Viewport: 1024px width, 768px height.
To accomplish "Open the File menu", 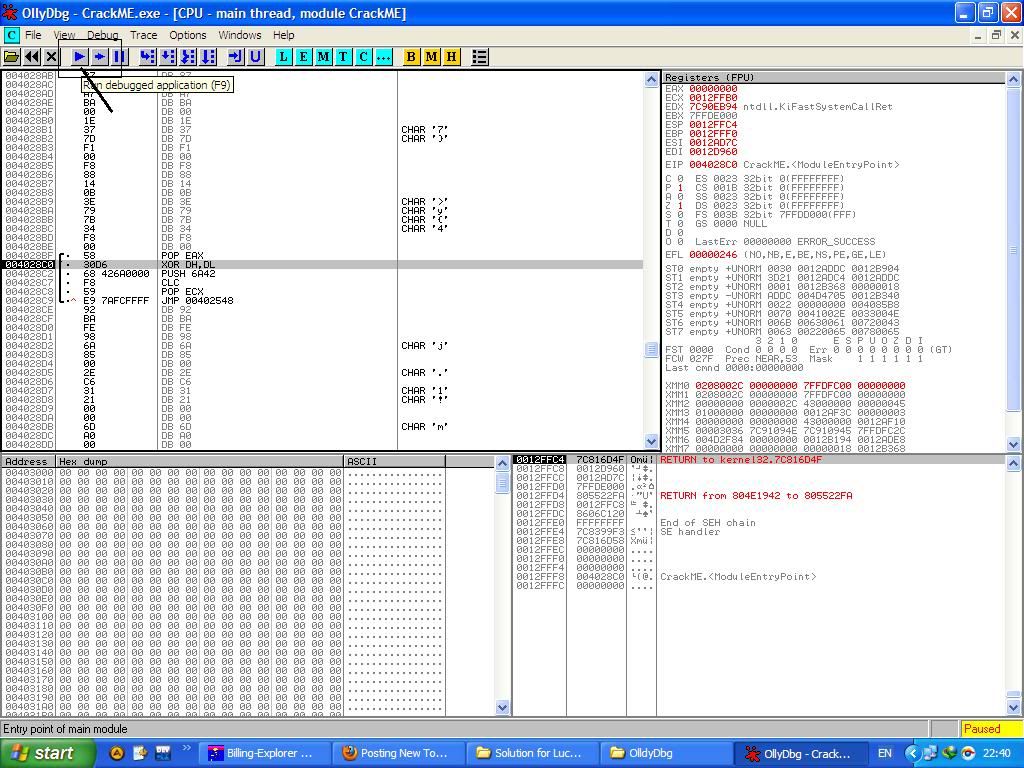I will (x=33, y=35).
